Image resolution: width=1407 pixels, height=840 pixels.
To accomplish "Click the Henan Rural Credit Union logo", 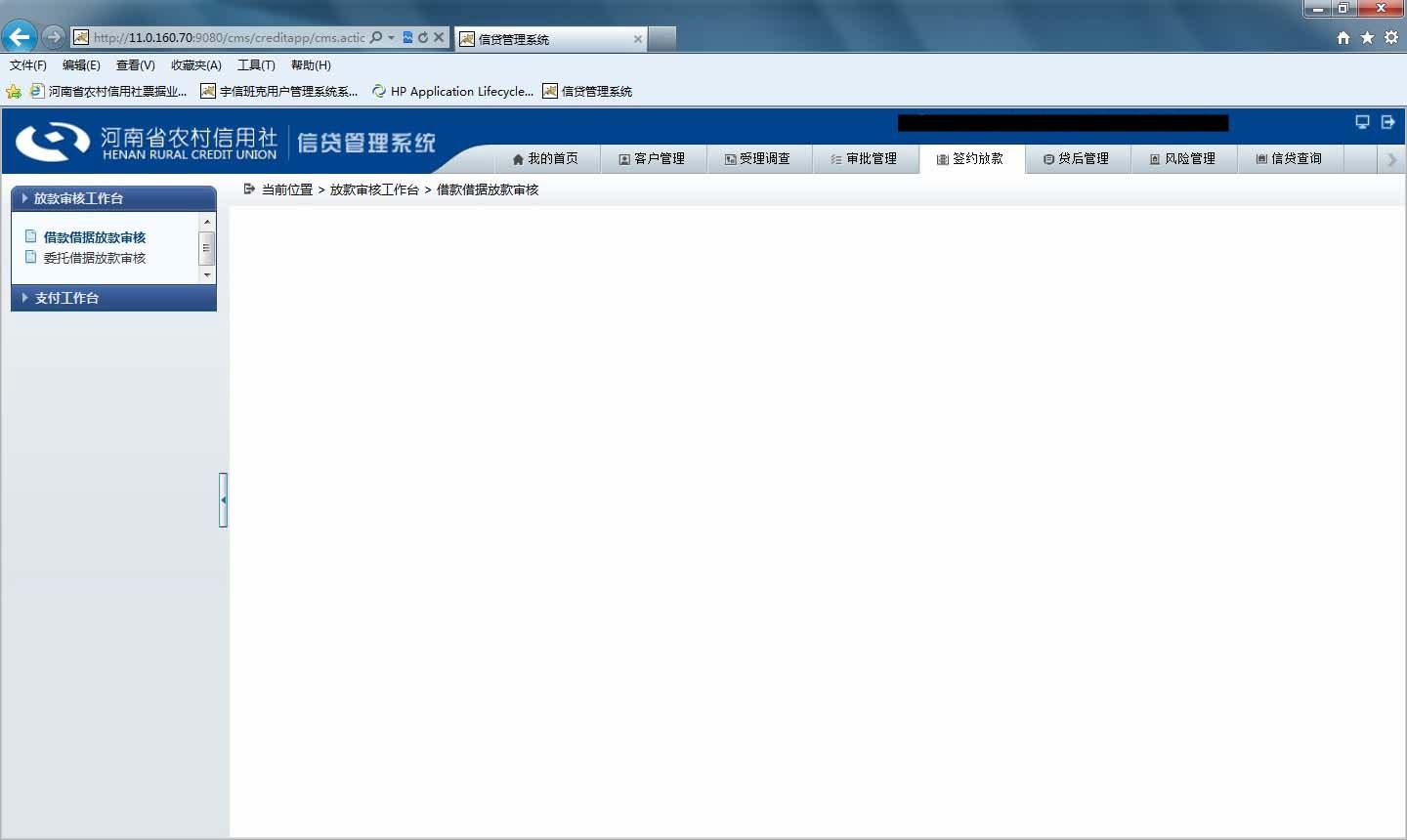I will pyautogui.click(x=147, y=142).
